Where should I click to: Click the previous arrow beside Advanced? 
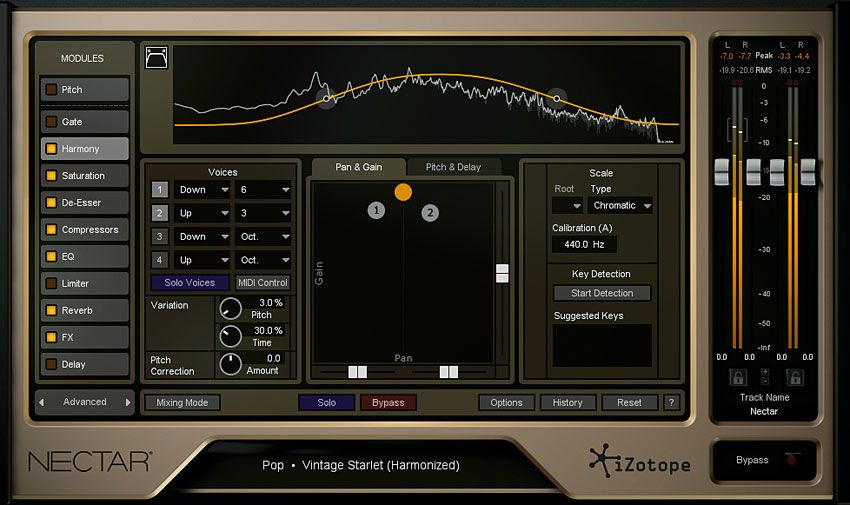coord(41,402)
